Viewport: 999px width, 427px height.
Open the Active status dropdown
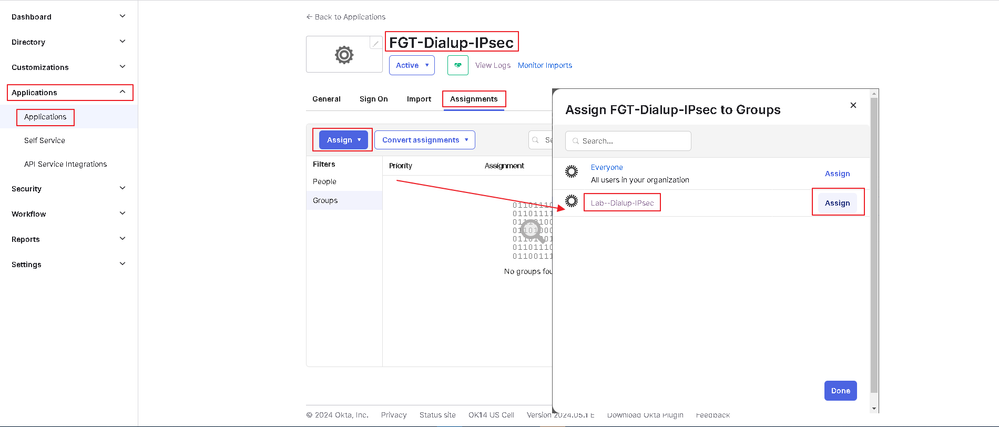click(x=412, y=65)
